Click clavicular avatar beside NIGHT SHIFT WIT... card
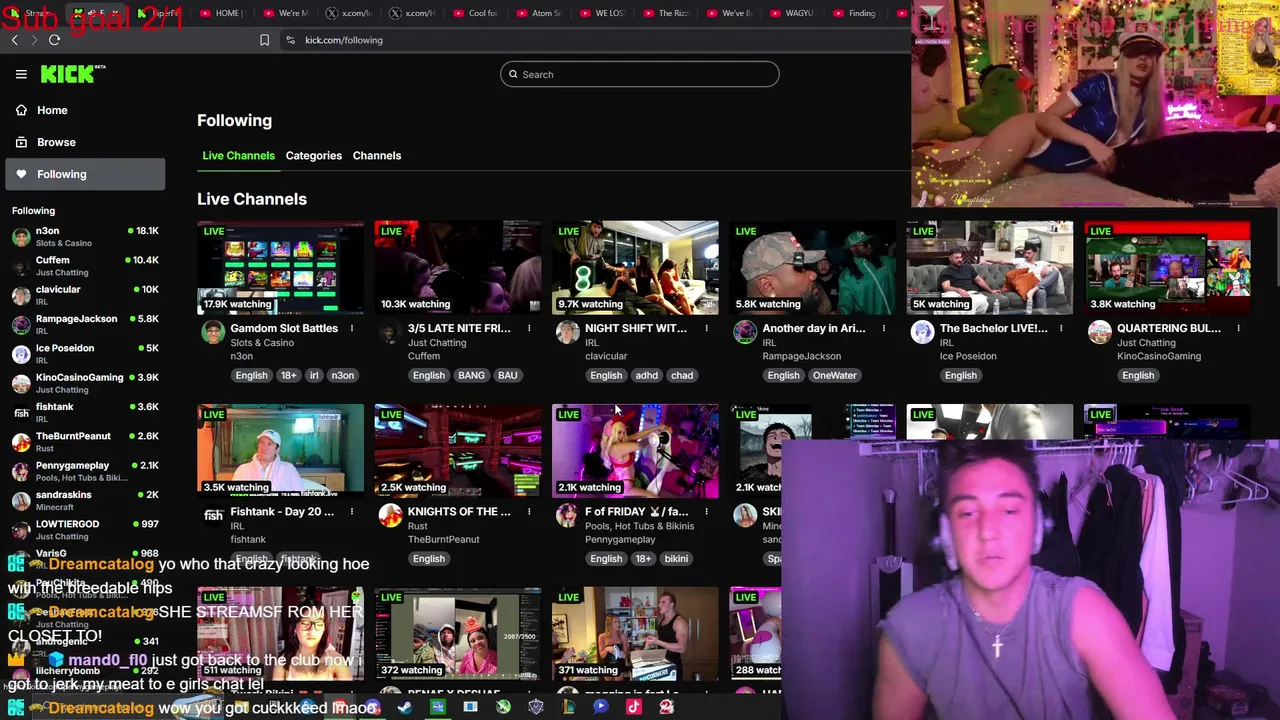The image size is (1280, 720). (x=567, y=332)
